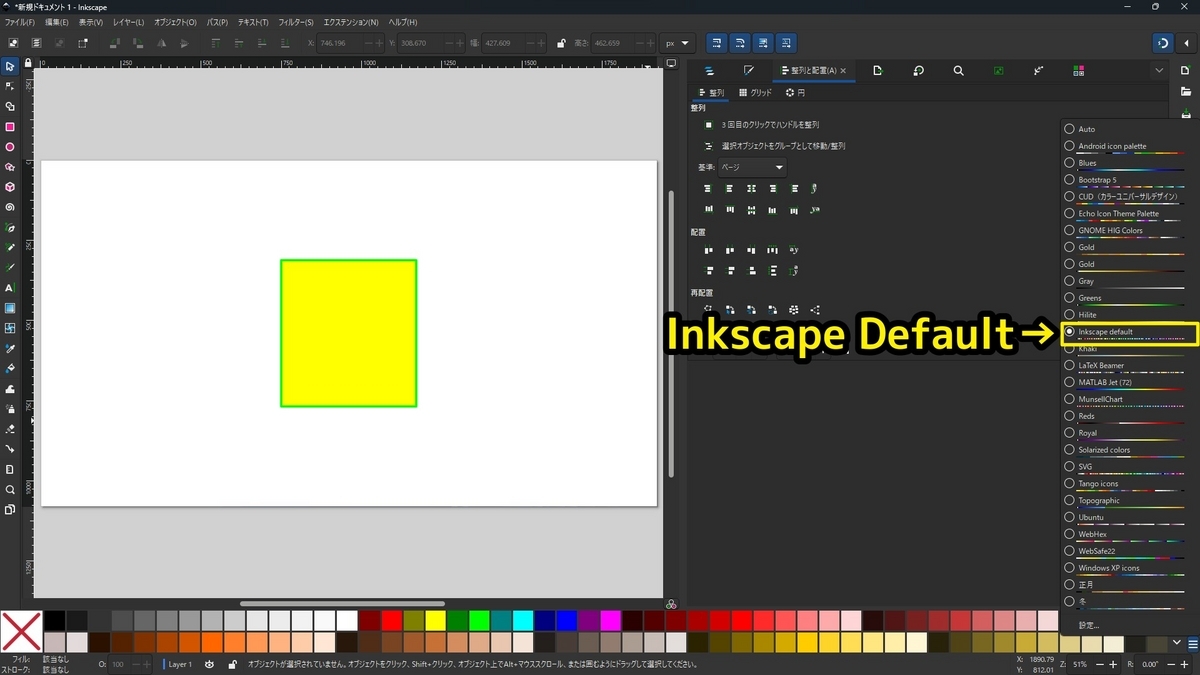
Task: Select the Circle/Ellipse tool
Action: coord(10,146)
